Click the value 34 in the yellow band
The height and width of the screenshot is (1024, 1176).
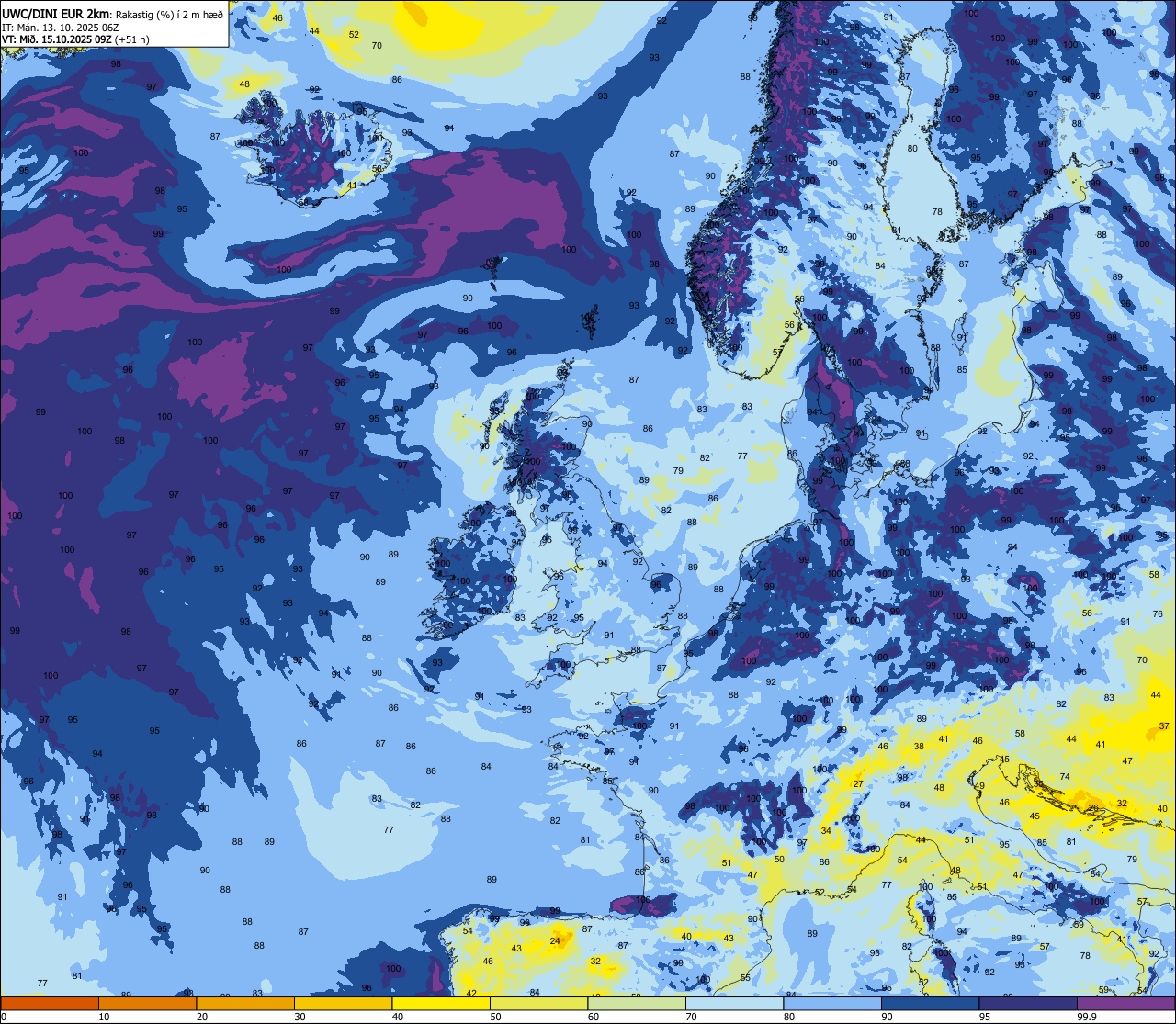(x=826, y=831)
